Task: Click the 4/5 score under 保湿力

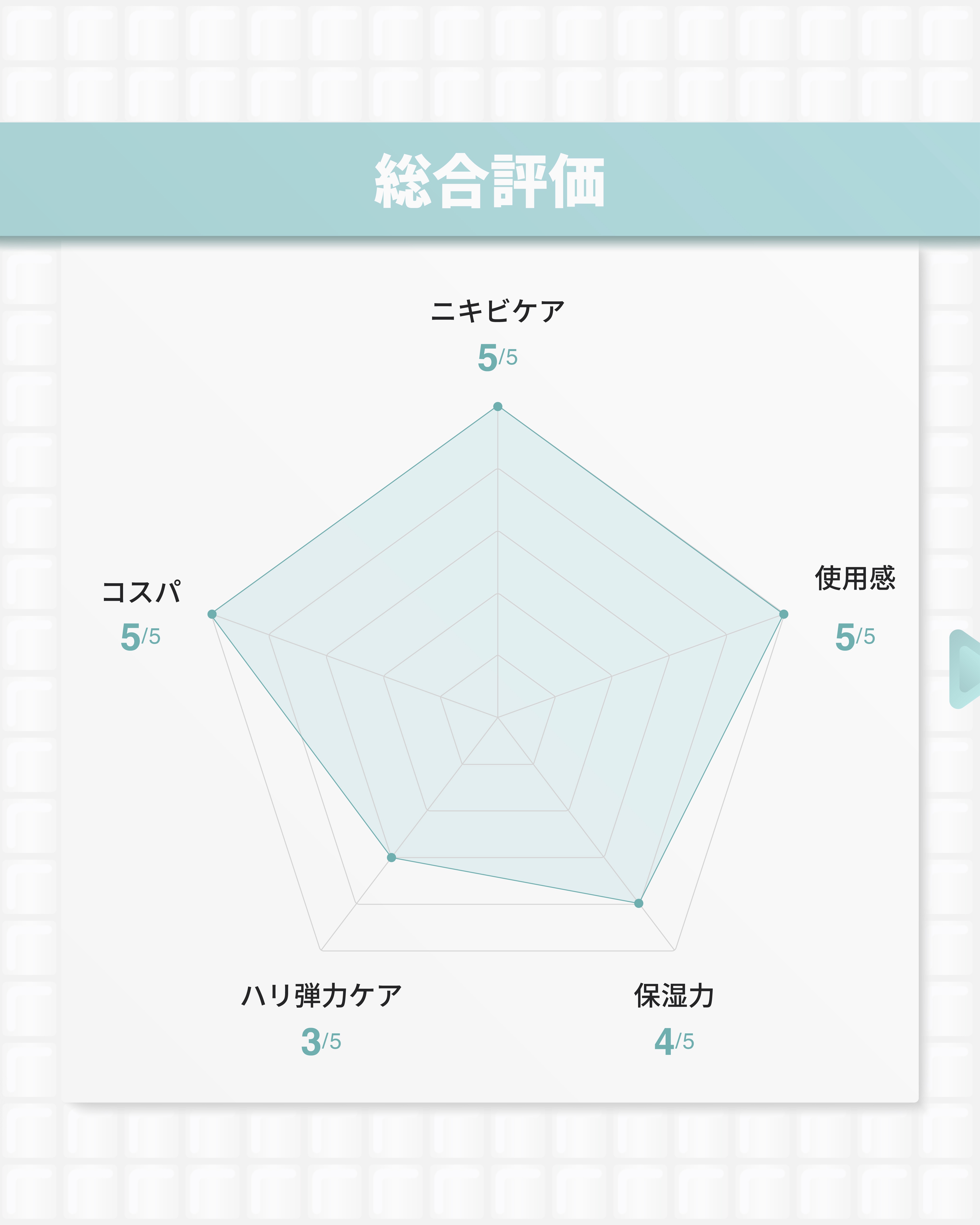Action: [674, 1041]
